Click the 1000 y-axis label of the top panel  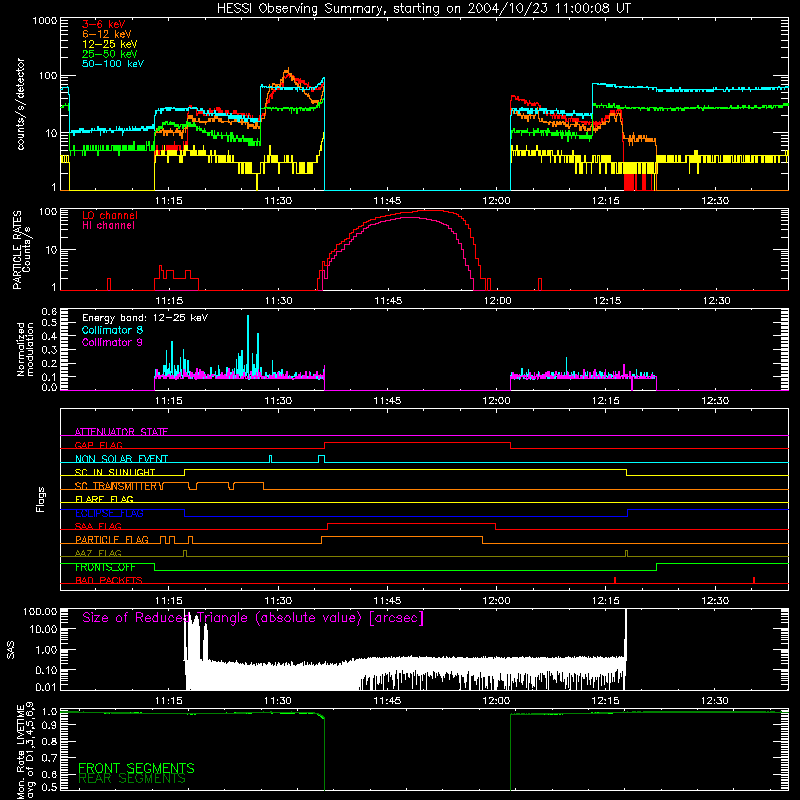click(x=45, y=21)
